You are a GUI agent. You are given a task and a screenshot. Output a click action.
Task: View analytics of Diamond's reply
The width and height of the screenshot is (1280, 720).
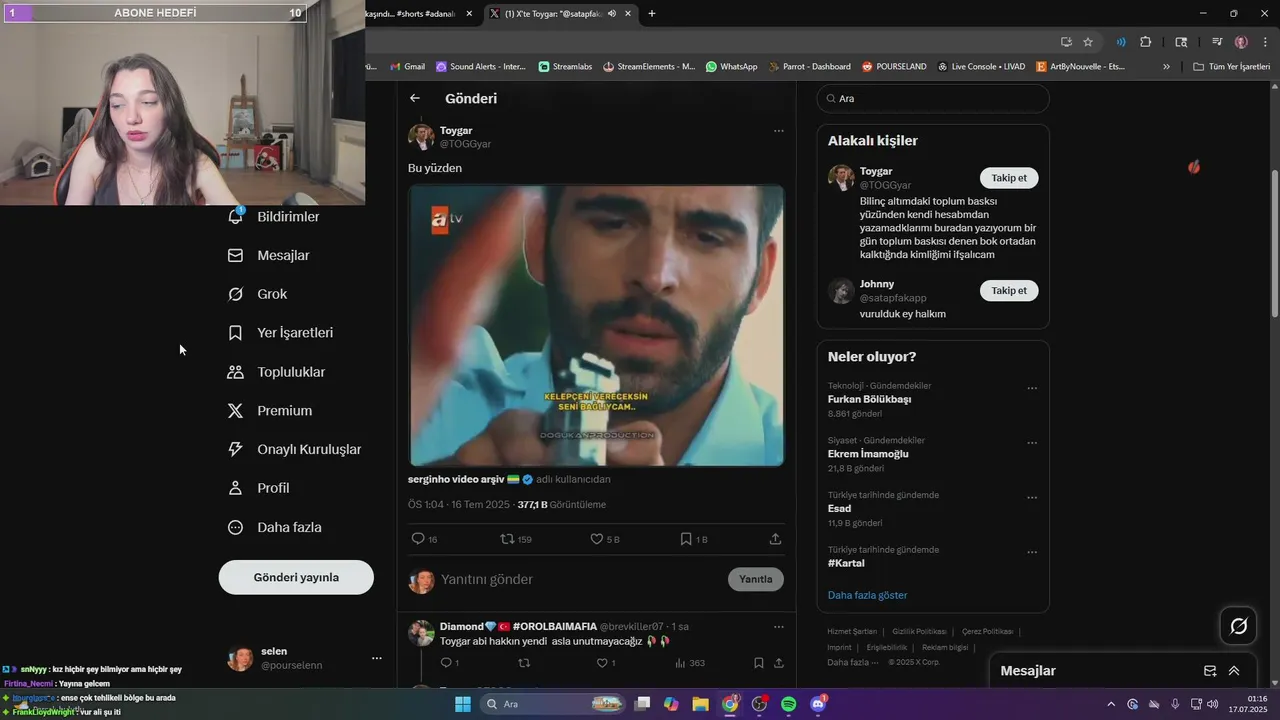680,663
